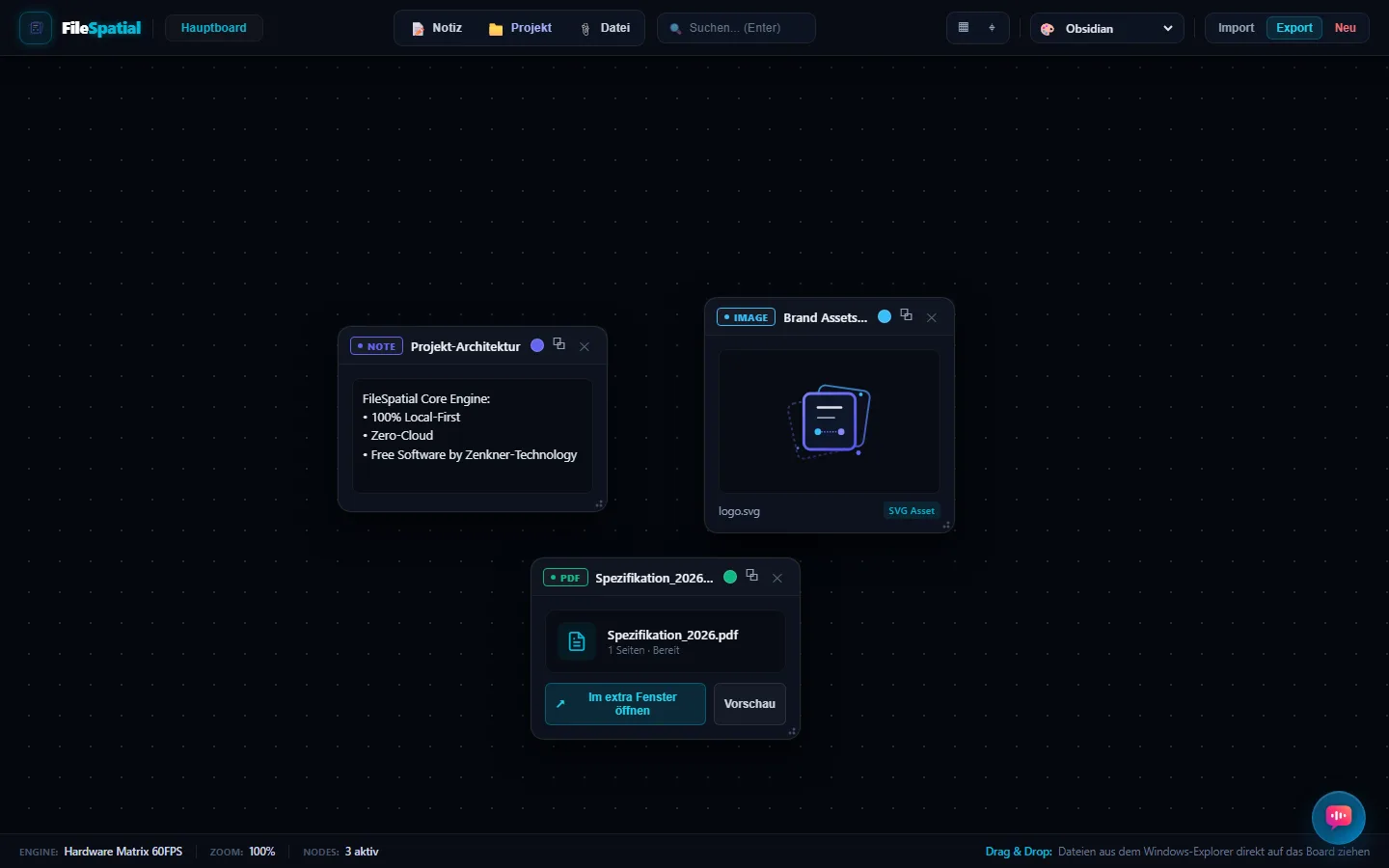Viewport: 1389px width, 868px height.
Task: Click the NOTE type badge
Action: pyautogui.click(x=376, y=346)
